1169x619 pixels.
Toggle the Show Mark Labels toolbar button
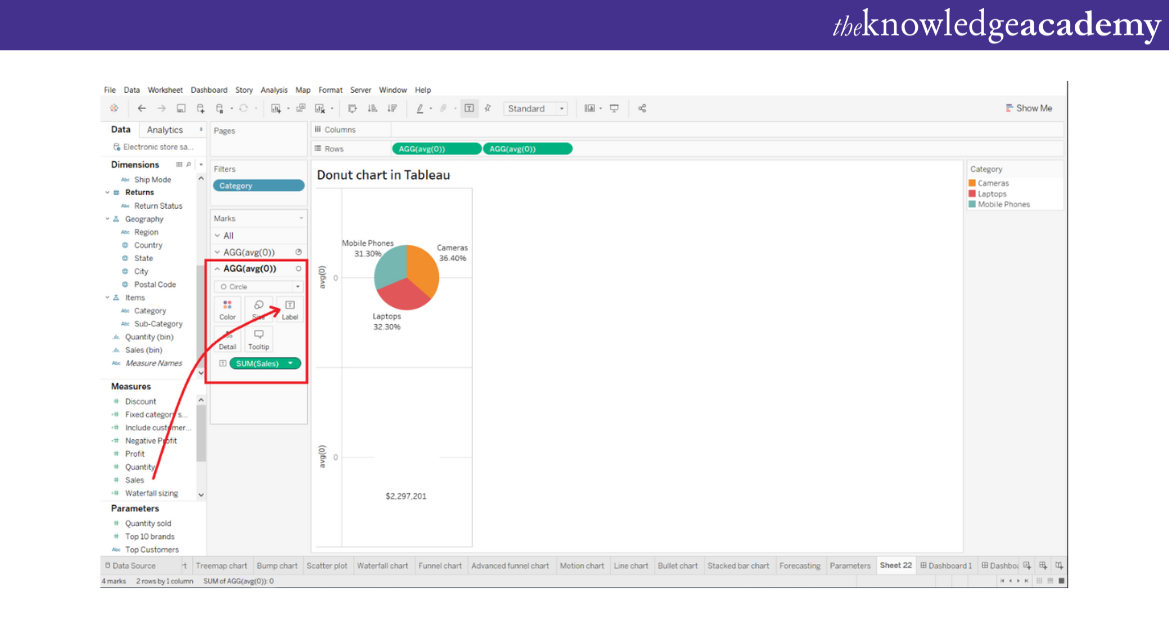click(x=469, y=108)
